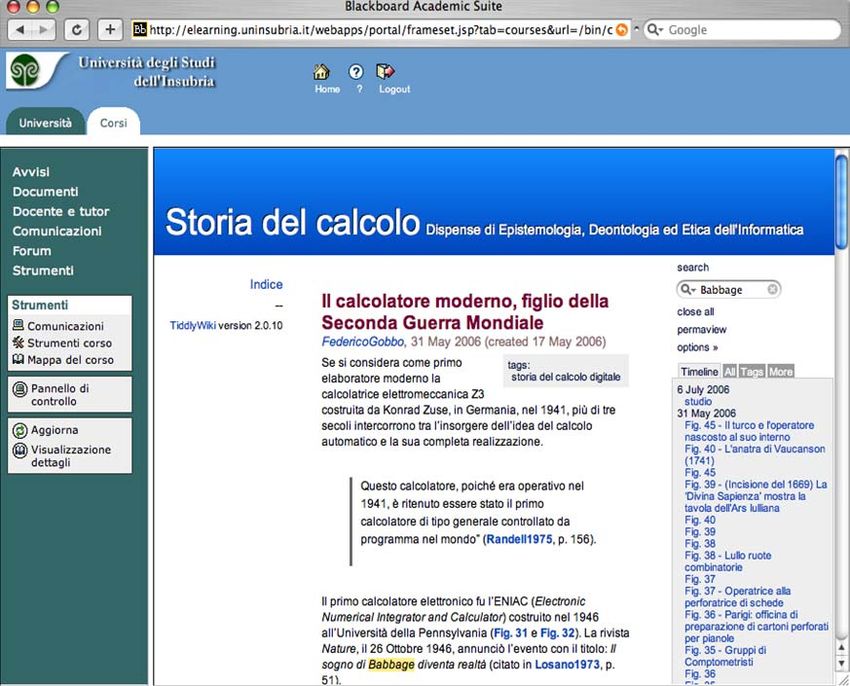Click the browser Forward arrow button
This screenshot has height=686, width=850.
point(44,29)
